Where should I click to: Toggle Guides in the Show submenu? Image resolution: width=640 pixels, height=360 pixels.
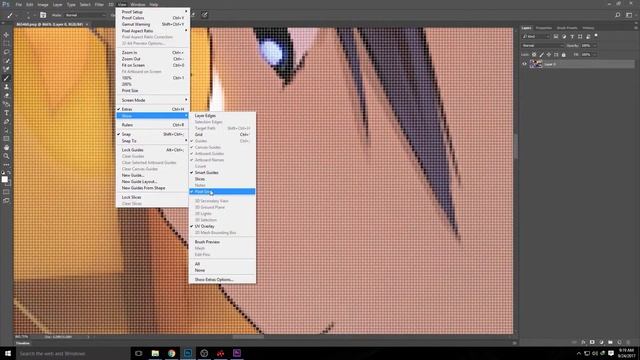(x=222, y=141)
